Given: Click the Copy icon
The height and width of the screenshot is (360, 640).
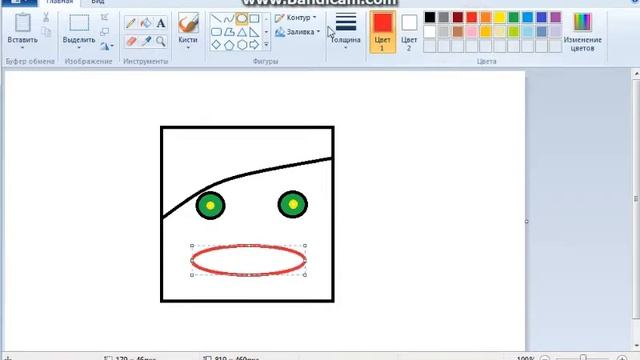Looking at the screenshot, I should point(46,32).
